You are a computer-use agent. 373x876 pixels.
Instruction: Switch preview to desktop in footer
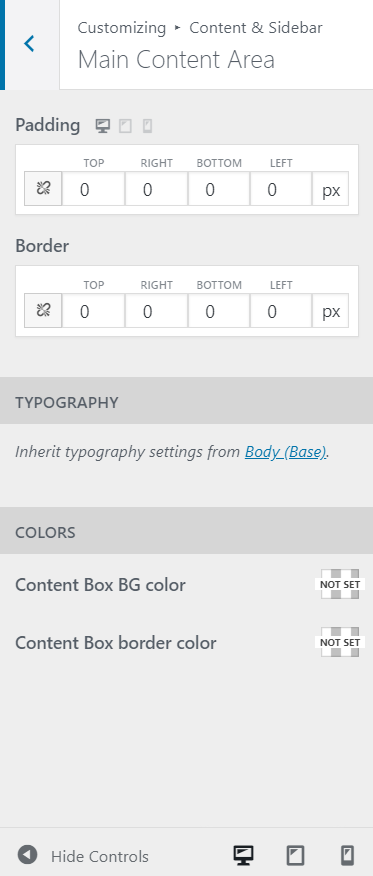click(x=243, y=855)
